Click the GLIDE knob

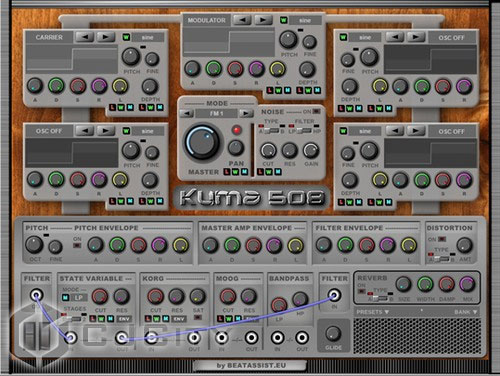pos(333,334)
